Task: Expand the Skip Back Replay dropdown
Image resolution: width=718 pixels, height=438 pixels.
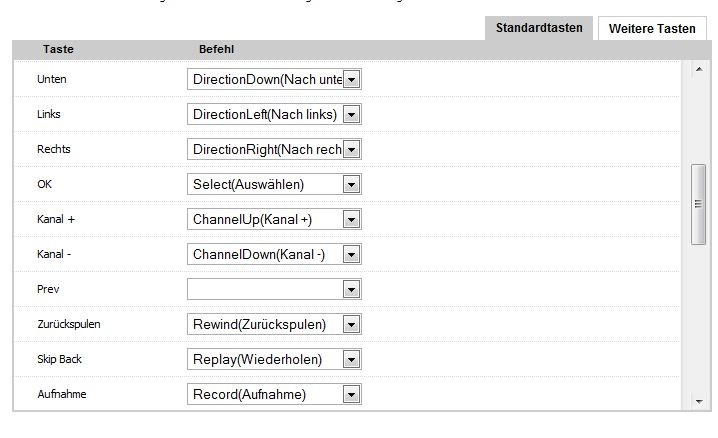Action: point(351,359)
